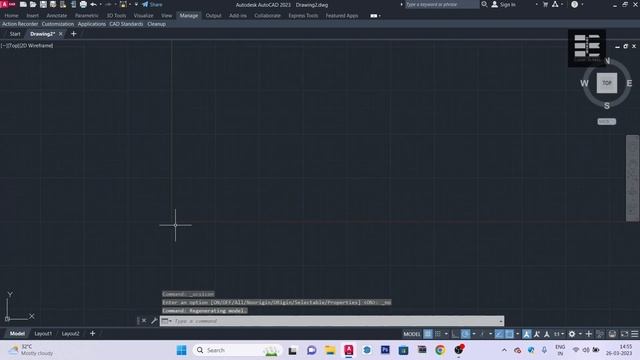The height and width of the screenshot is (360, 640).
Task: Open the Collaborate ribbon tab
Action: (x=267, y=16)
